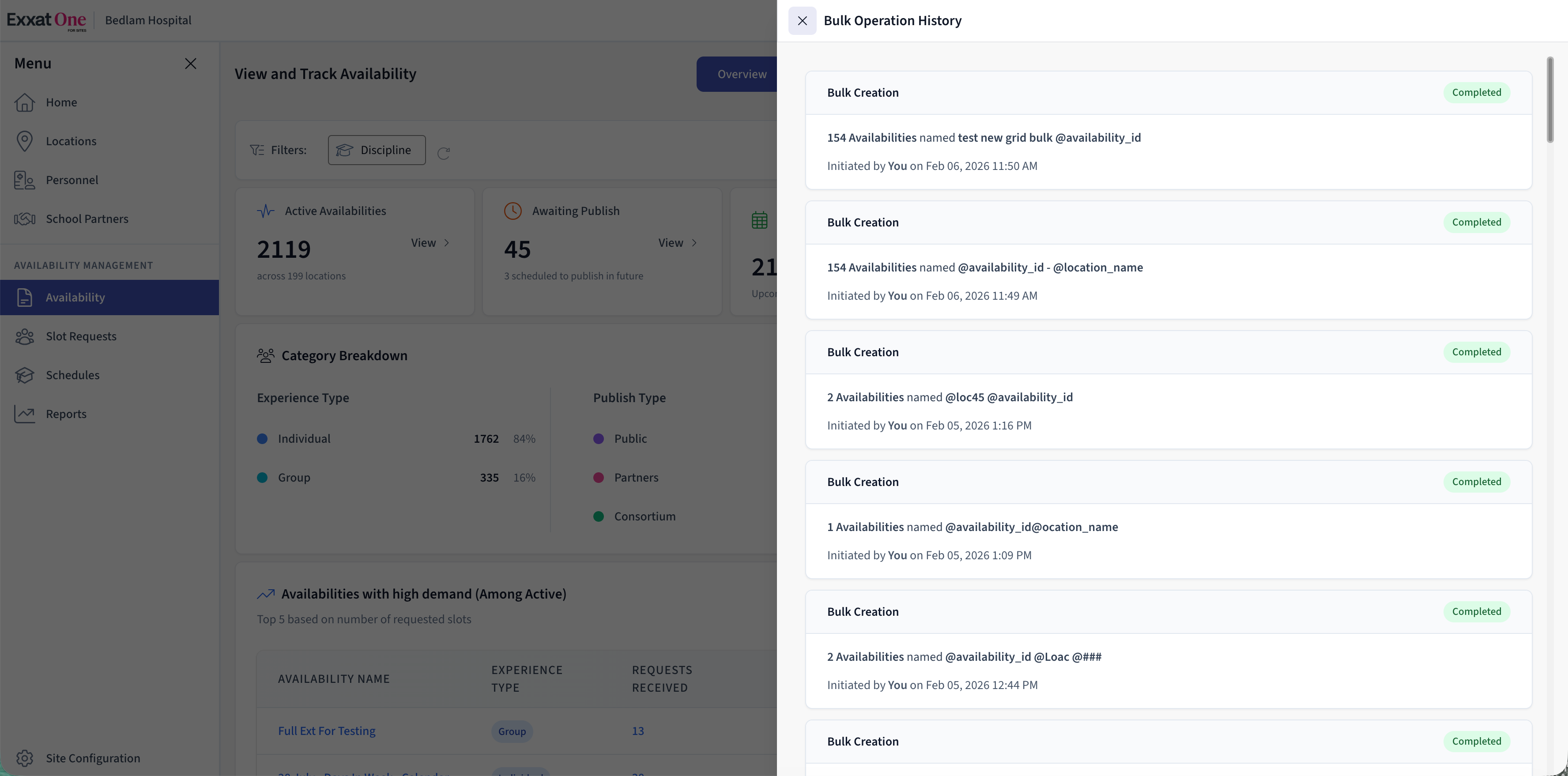Viewport: 1568px width, 776px height.
Task: Click the reset filters refresh icon
Action: coord(444,153)
